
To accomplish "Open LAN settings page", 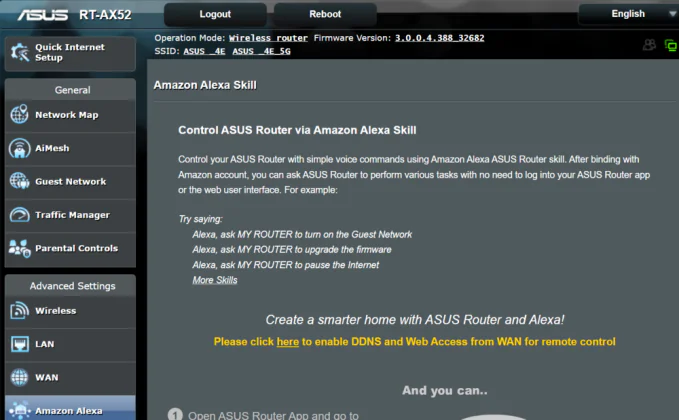I will click(70, 344).
